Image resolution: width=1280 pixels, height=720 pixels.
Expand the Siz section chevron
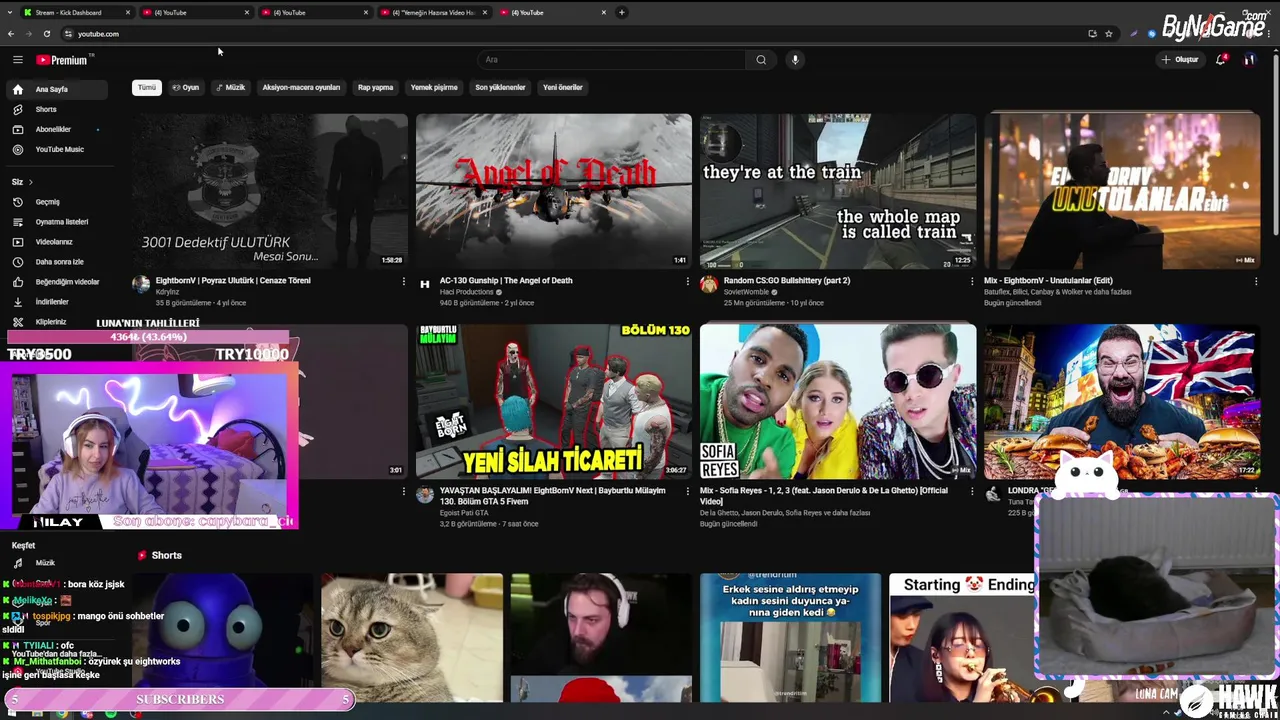[x=30, y=182]
